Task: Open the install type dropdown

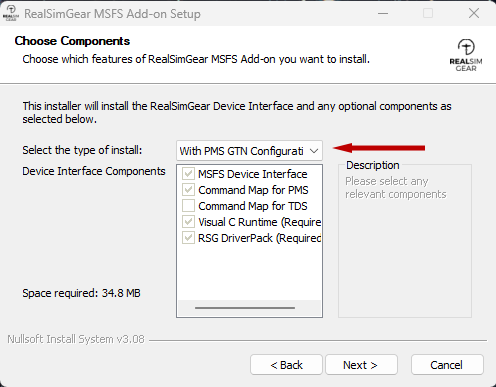Action: click(249, 151)
